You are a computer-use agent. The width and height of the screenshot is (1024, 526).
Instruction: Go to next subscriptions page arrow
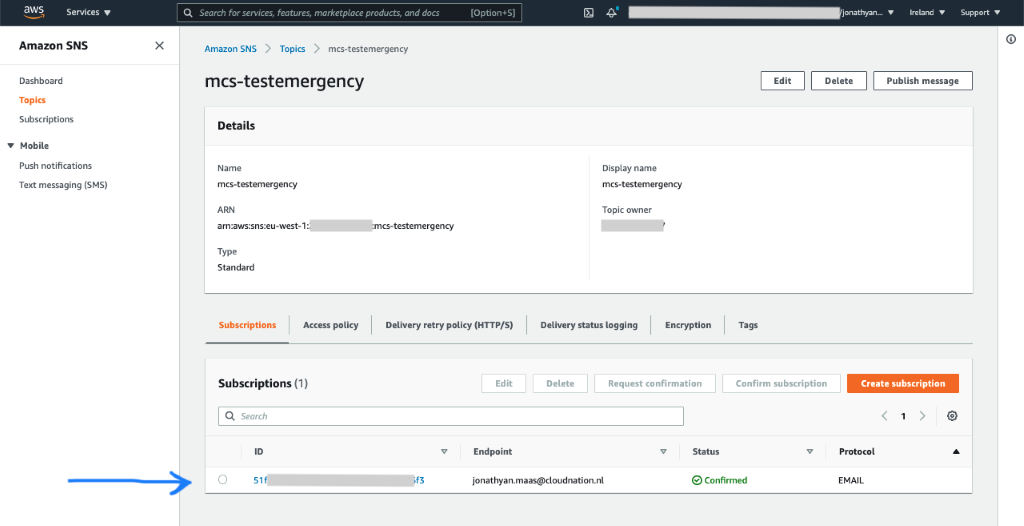click(x=922, y=416)
